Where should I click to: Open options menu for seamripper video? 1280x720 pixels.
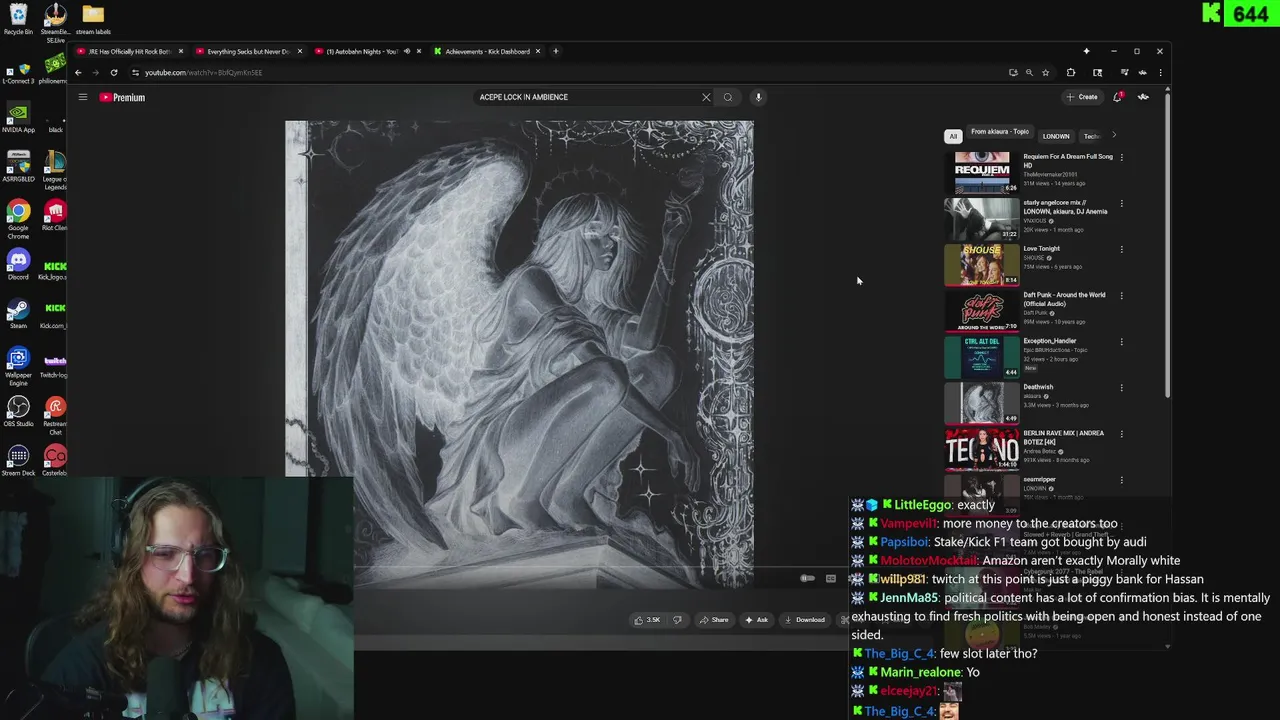1121,480
